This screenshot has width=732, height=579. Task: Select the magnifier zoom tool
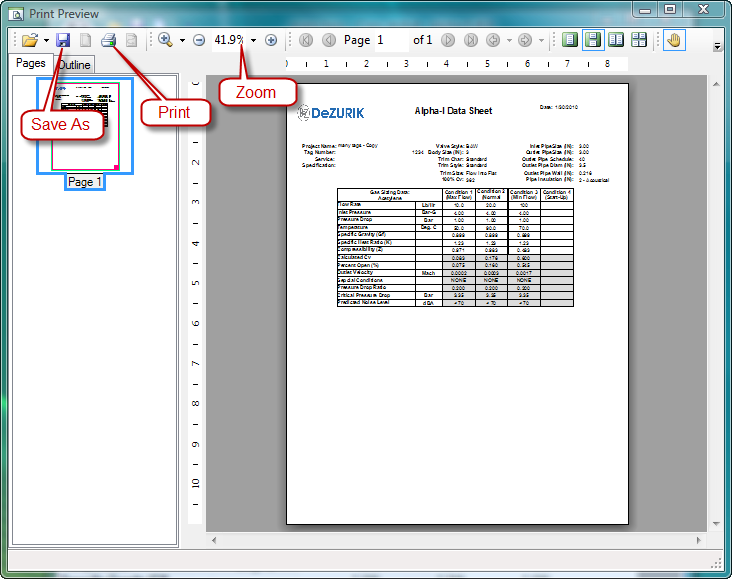166,40
